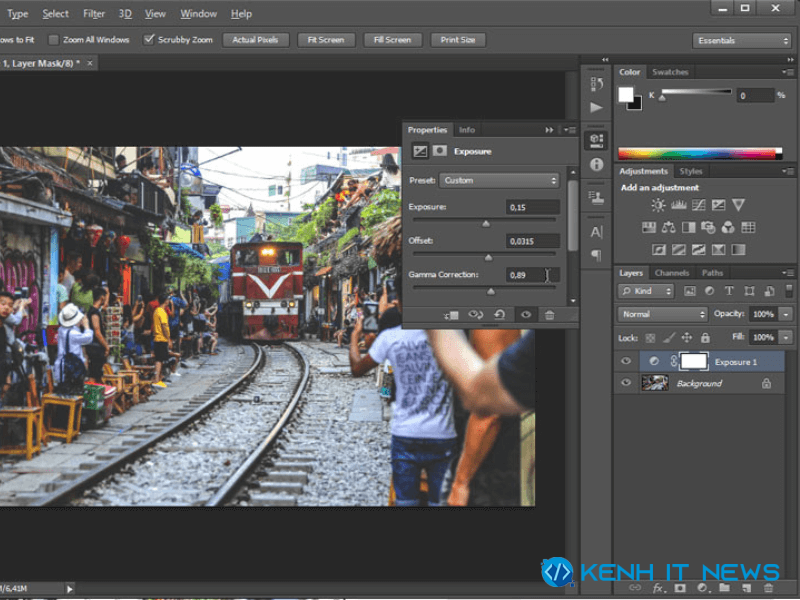Switch to the Swatches tab
This screenshot has width=800, height=600.
[x=670, y=72]
